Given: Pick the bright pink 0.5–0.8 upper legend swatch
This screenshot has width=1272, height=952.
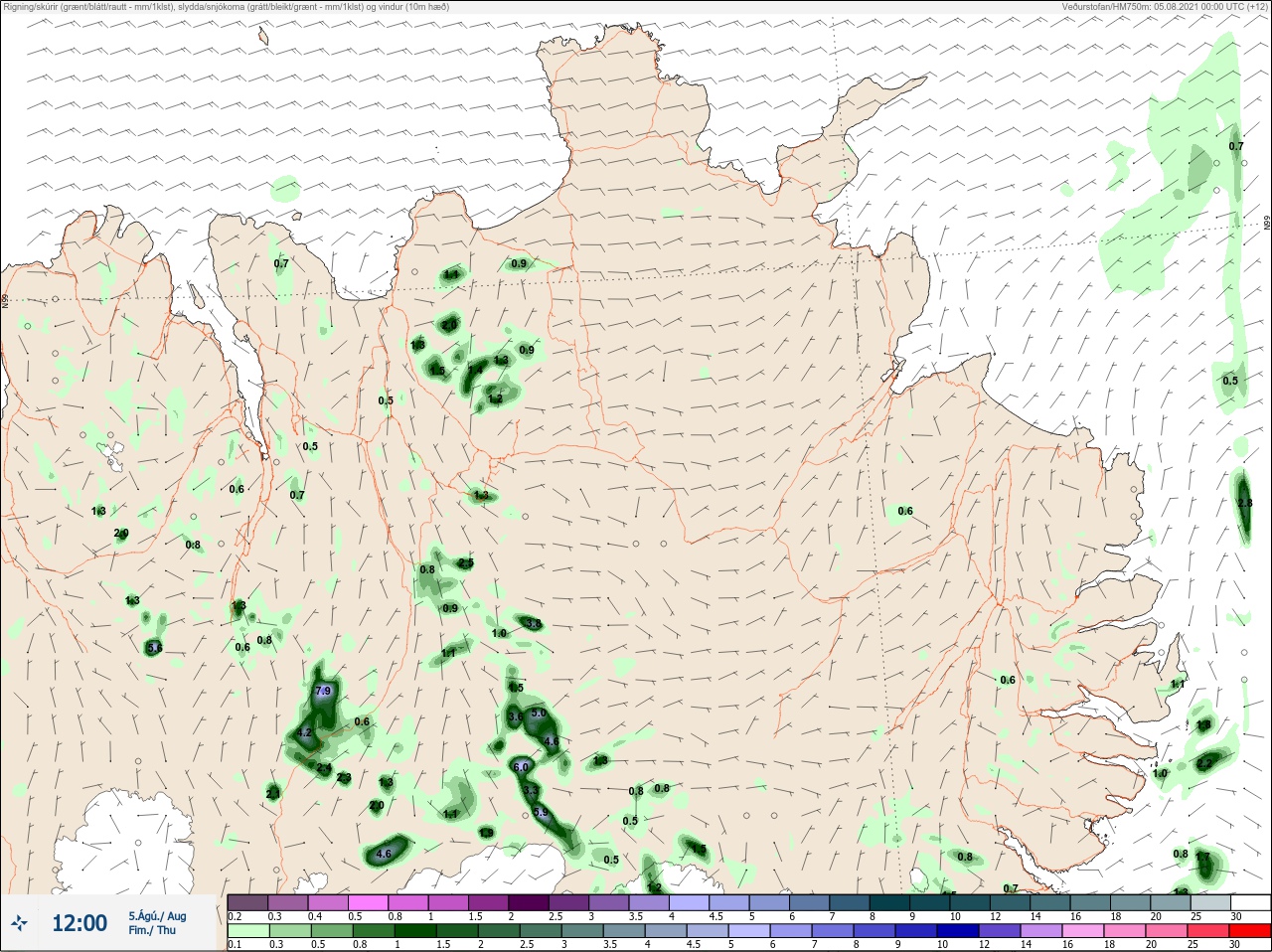Looking at the screenshot, I should [x=369, y=902].
